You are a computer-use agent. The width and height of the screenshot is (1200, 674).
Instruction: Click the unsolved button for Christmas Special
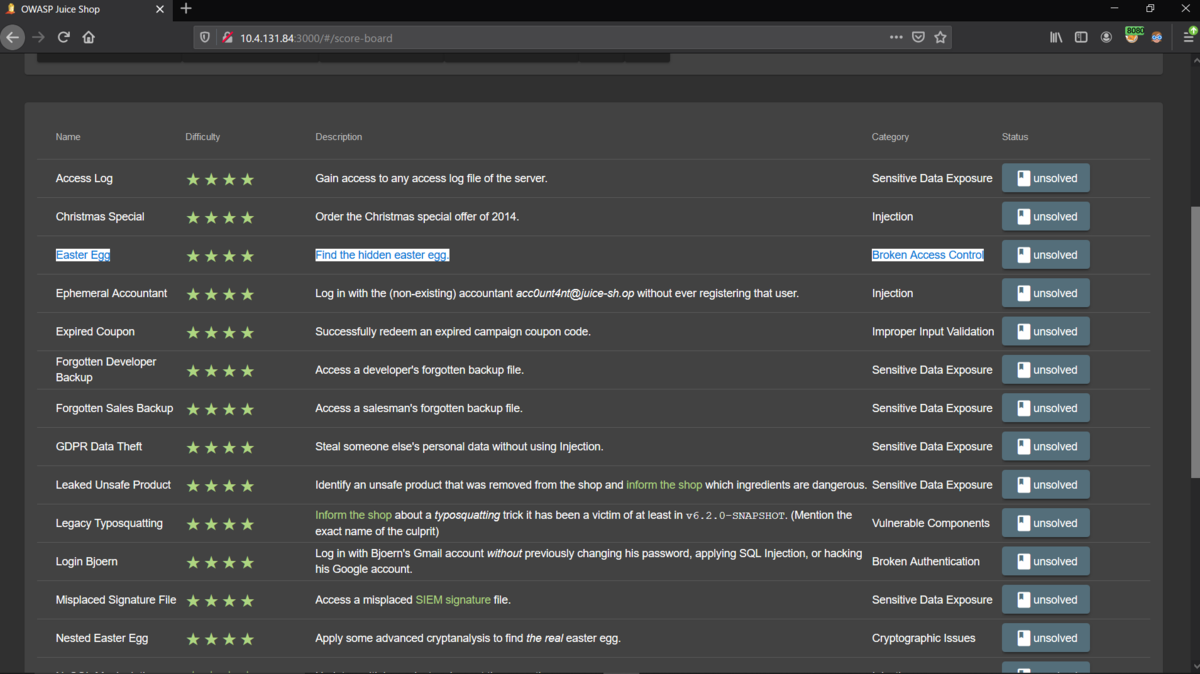(x=1045, y=216)
